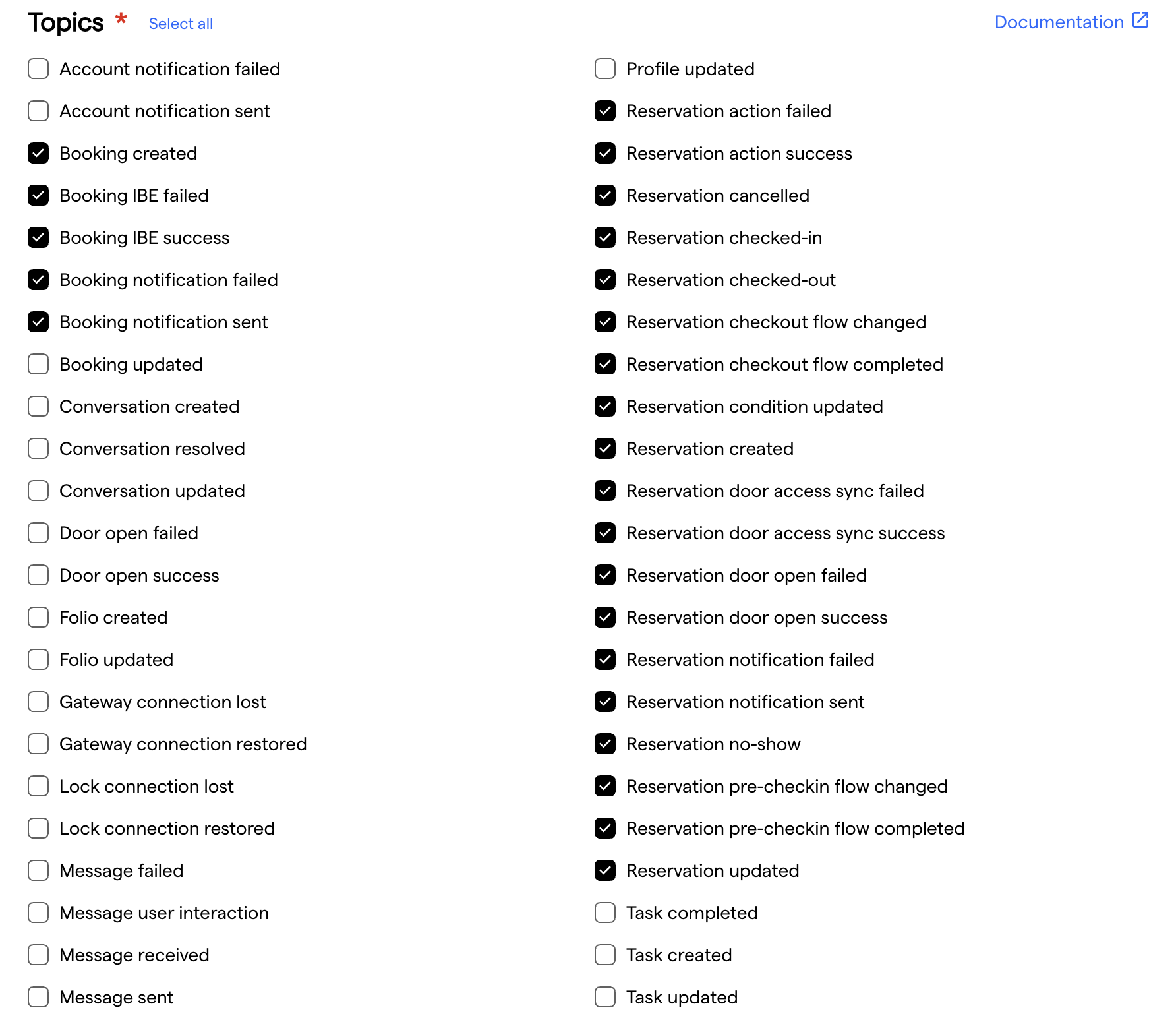Enable Gateway connection lost notifications
Screen dimensions: 1176x1018
click(38, 702)
